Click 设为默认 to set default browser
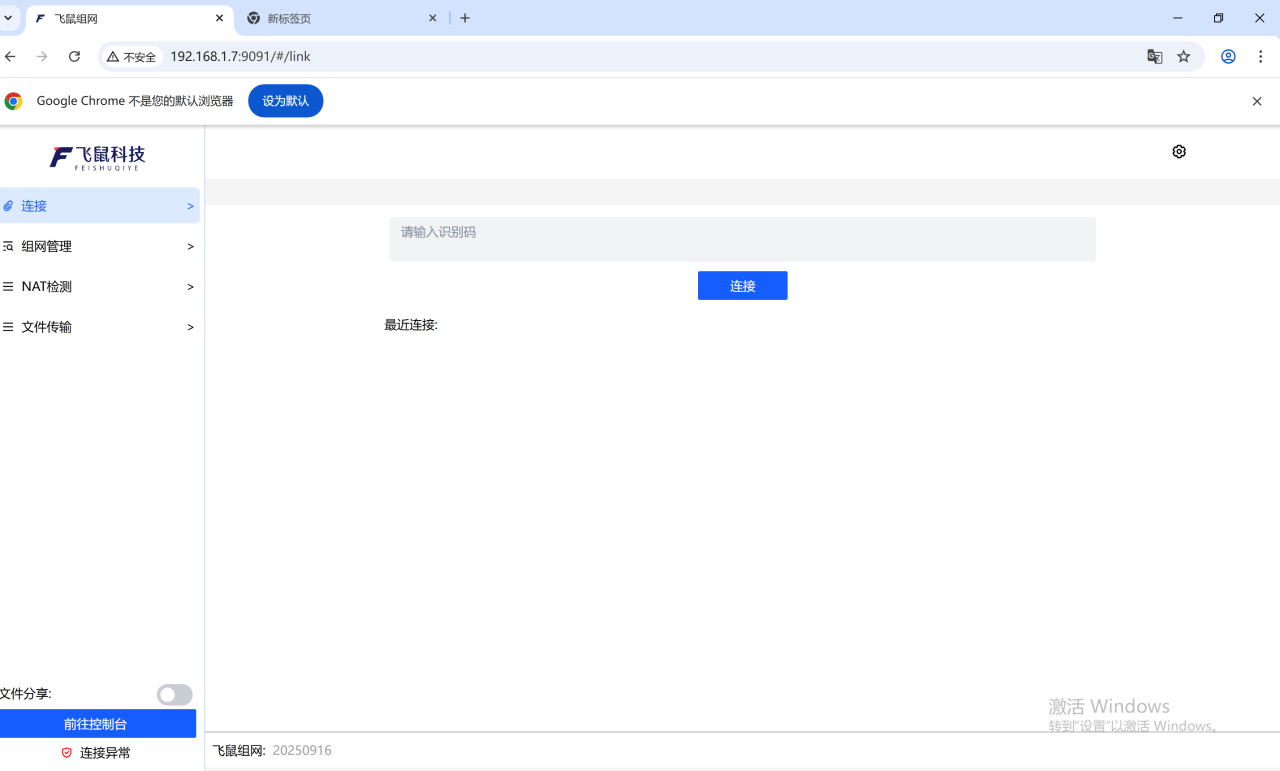 coord(285,101)
